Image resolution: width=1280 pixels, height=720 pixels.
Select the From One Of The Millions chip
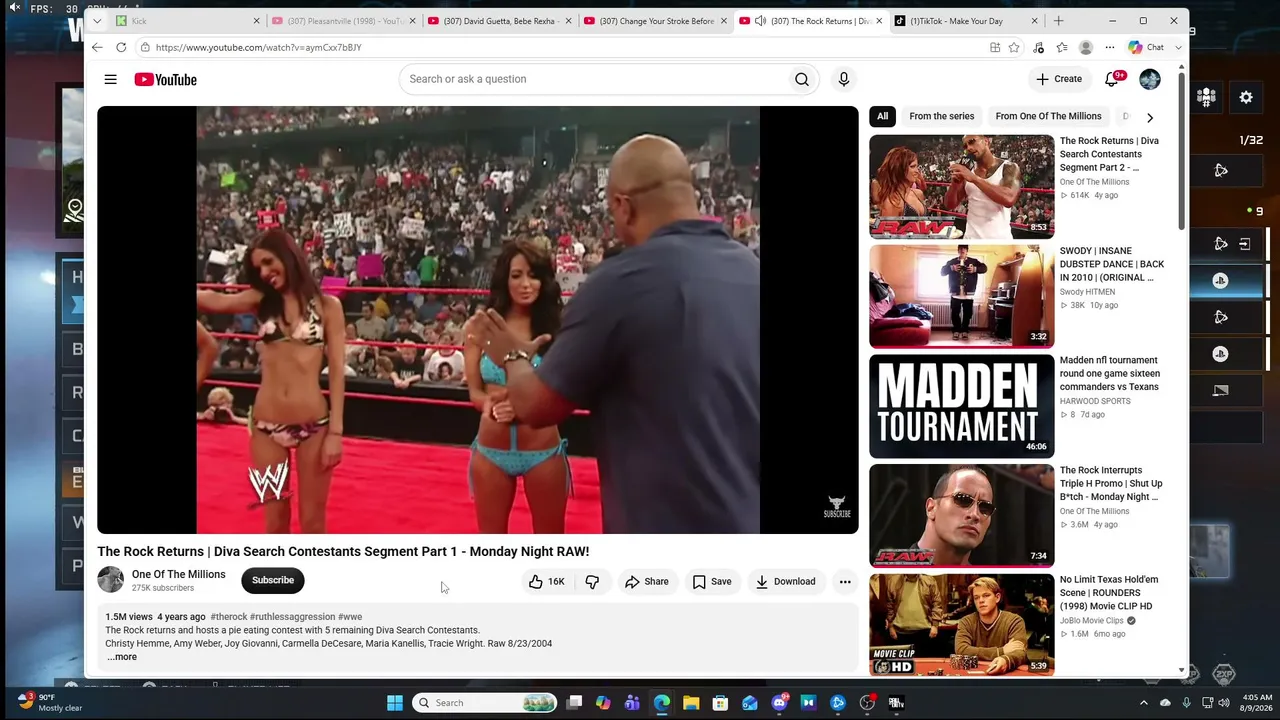coord(1048,116)
